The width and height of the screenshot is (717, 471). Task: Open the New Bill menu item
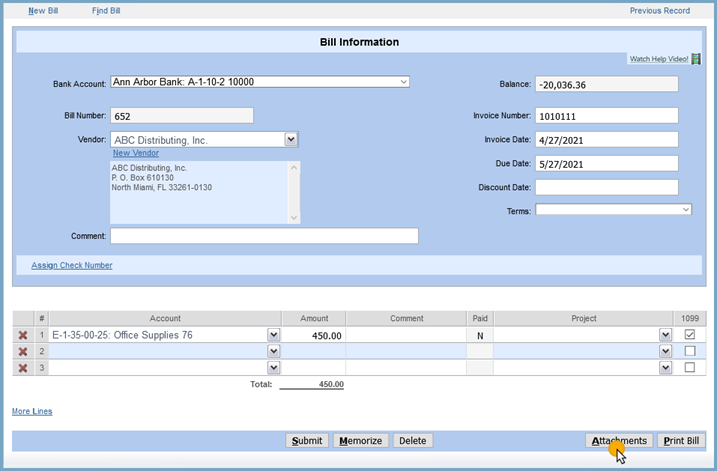pyautogui.click(x=43, y=11)
